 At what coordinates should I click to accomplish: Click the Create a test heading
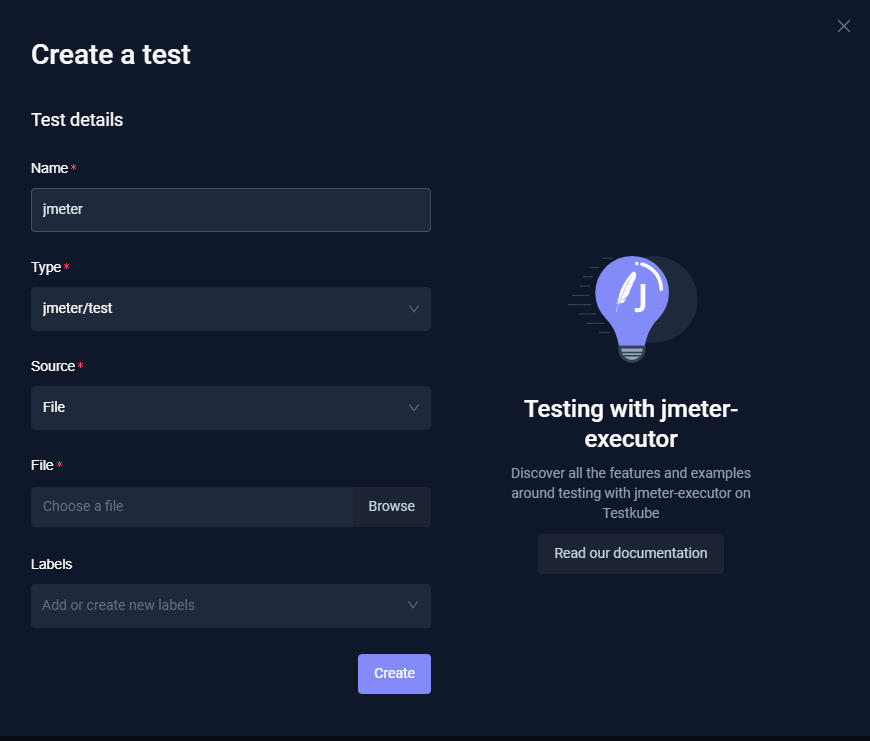(x=111, y=55)
